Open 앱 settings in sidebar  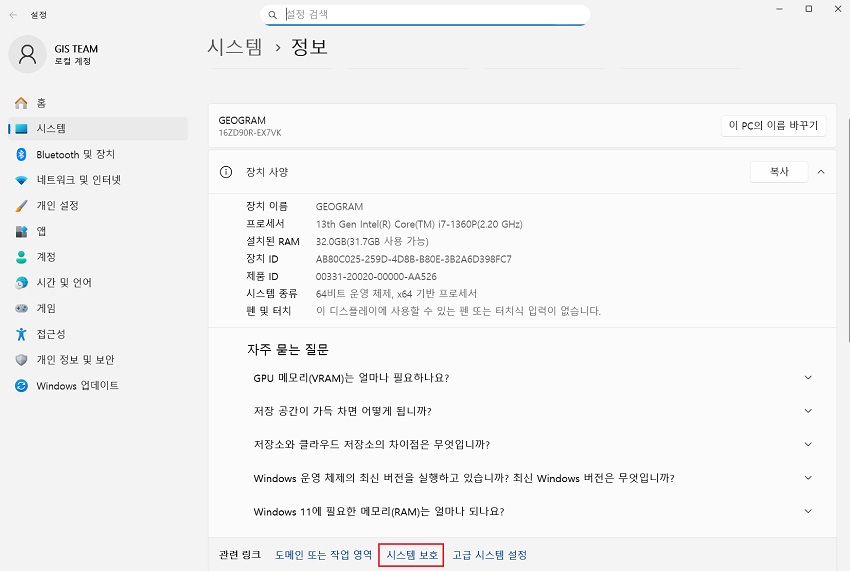pos(98,232)
